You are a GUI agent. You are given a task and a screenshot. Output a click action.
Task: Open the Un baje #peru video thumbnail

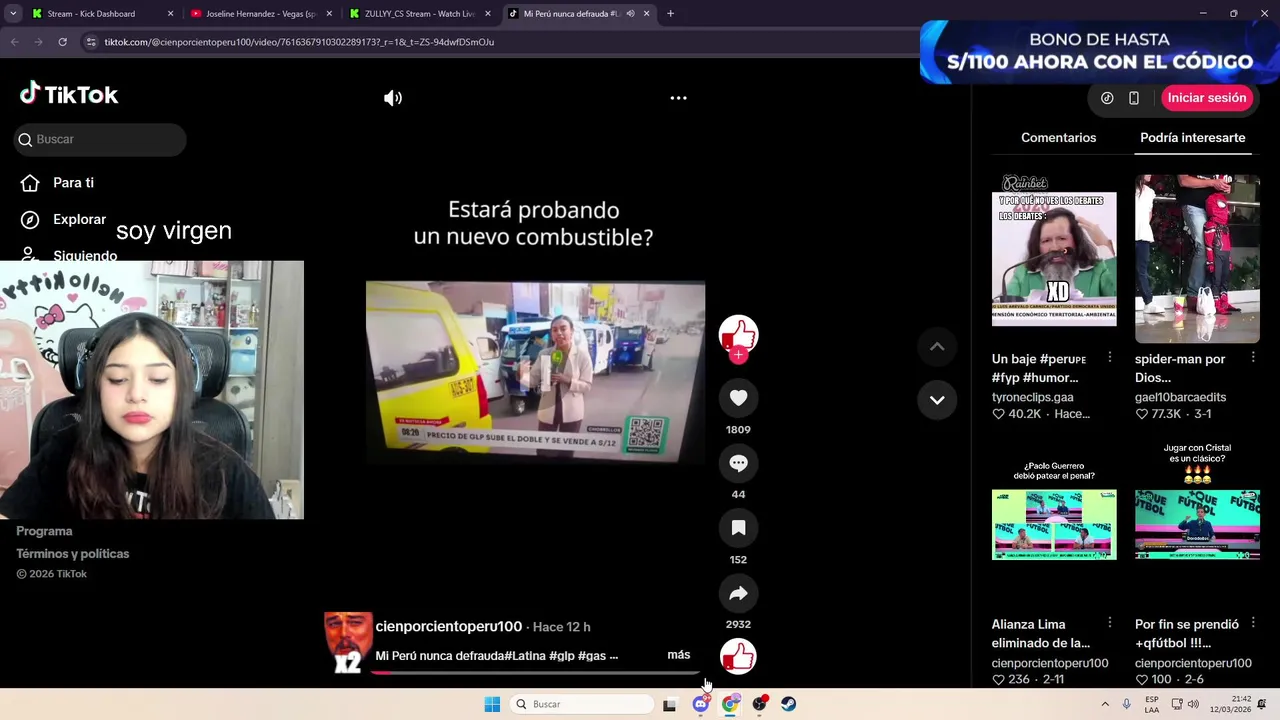click(x=1054, y=258)
